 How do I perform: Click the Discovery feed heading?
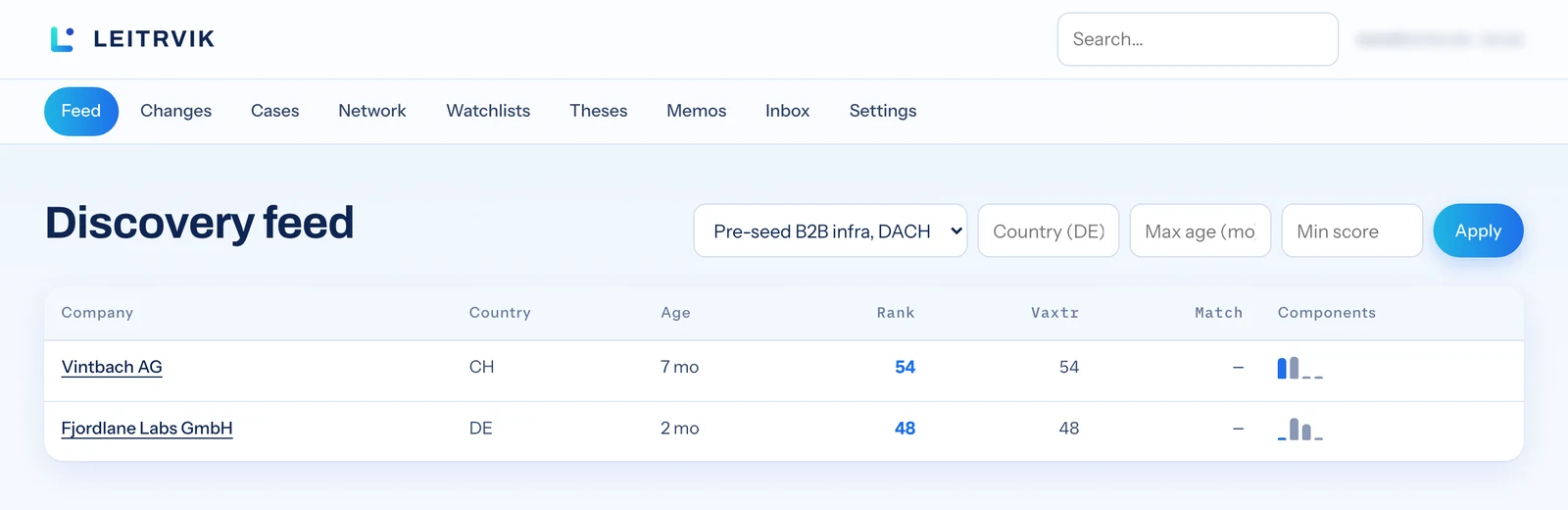pos(199,224)
